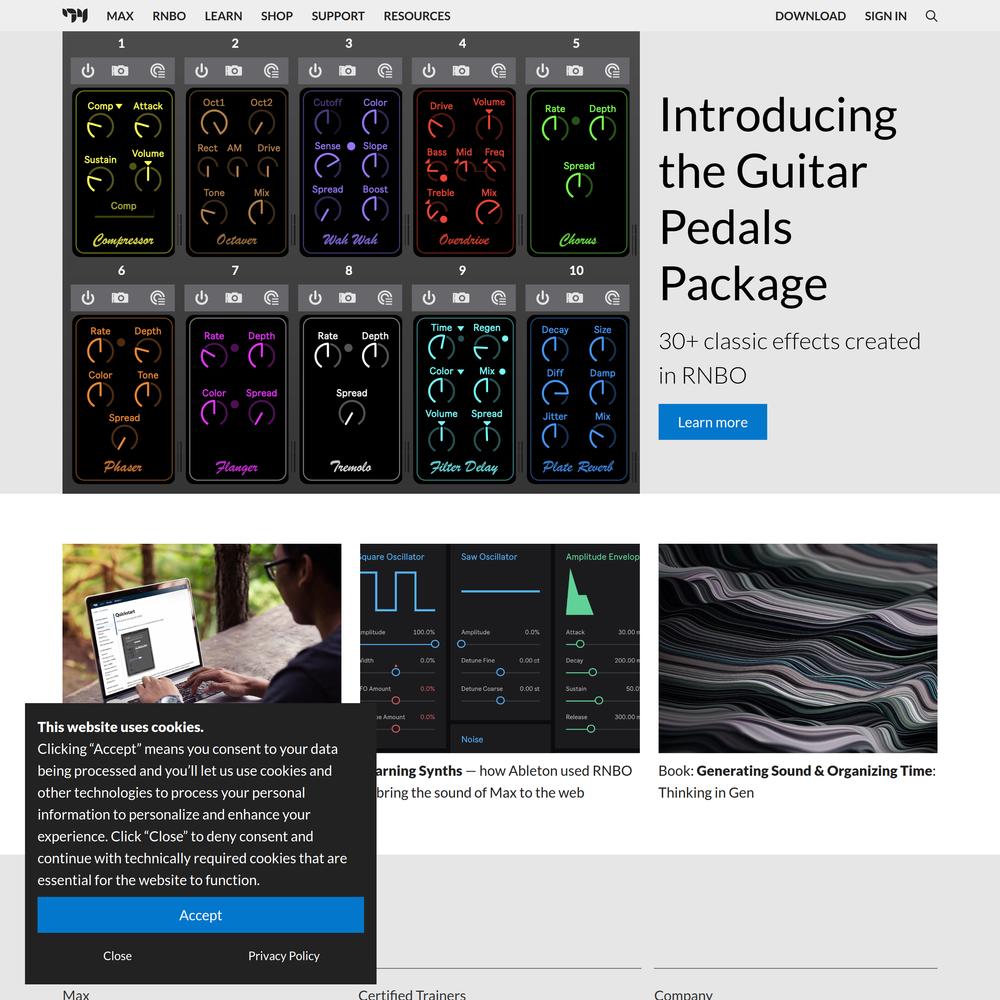Click the camera icon above the Wah Wah pedal
The height and width of the screenshot is (1000, 1000).
(x=347, y=71)
